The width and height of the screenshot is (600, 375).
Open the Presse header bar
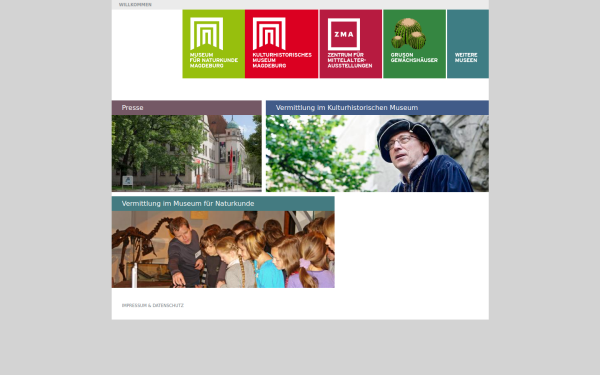point(187,108)
